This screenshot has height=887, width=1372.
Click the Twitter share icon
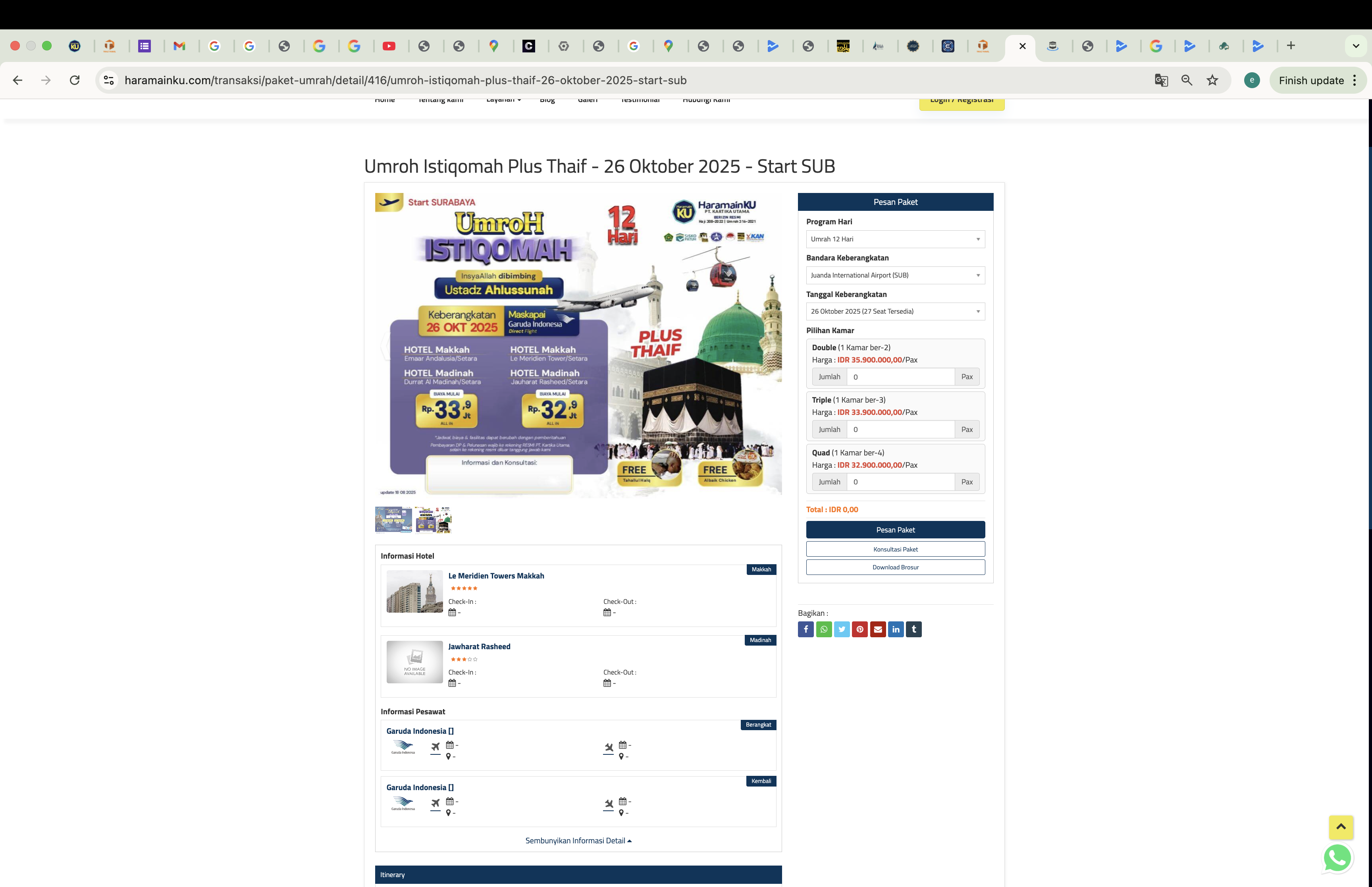(x=842, y=629)
